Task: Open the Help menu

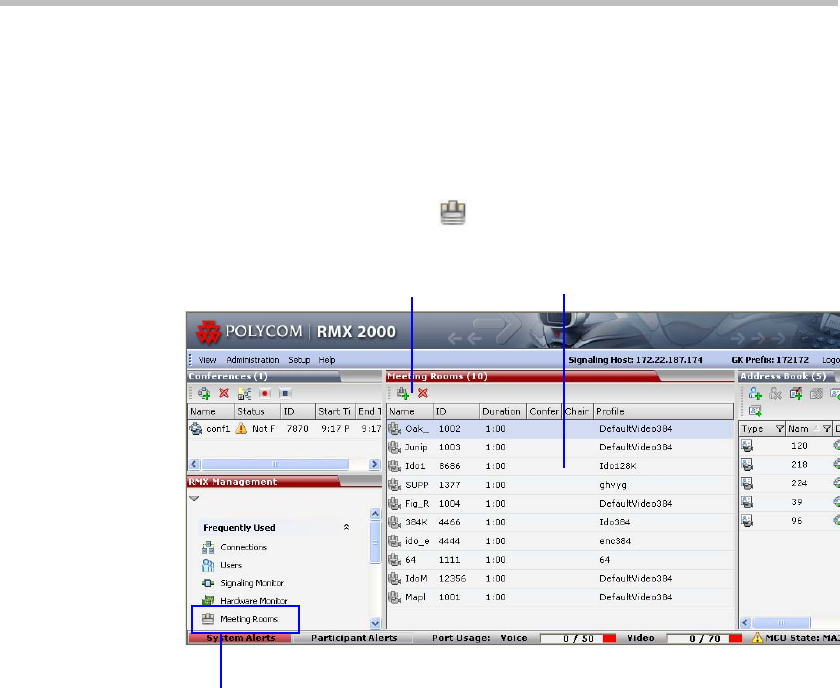Action: pyautogui.click(x=327, y=360)
